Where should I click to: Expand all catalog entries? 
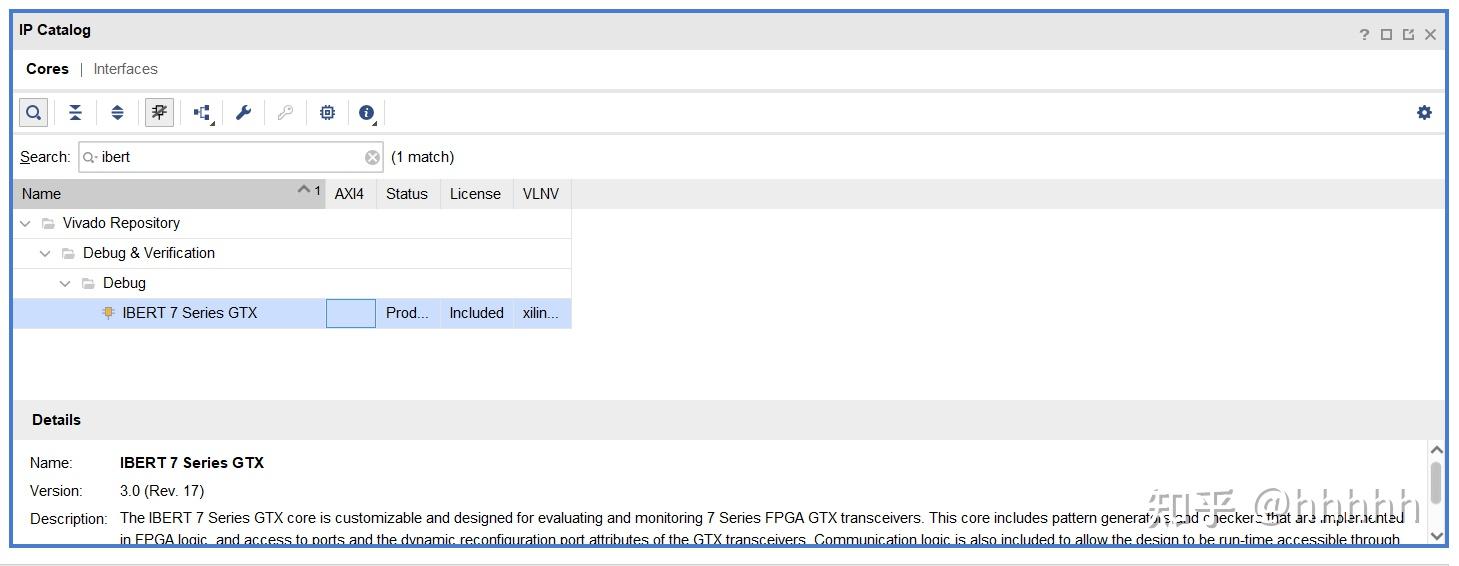(117, 113)
